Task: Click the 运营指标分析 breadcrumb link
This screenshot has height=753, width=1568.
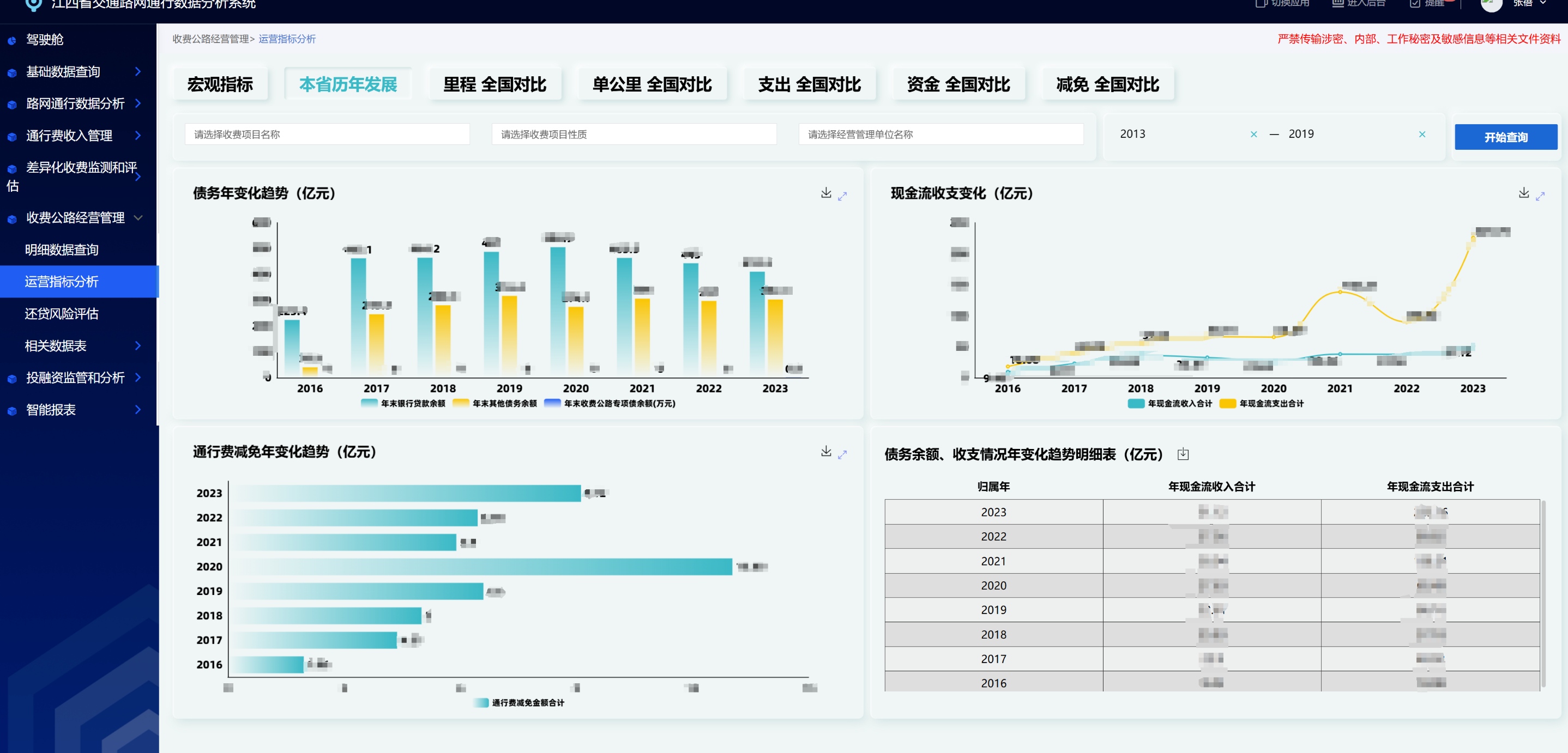Action: tap(287, 39)
